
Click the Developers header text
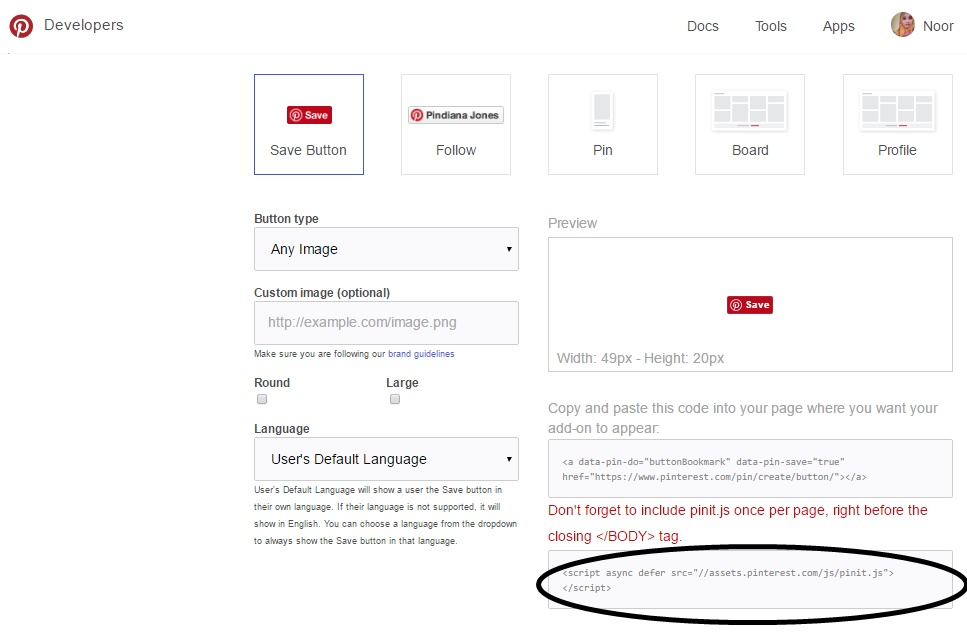coord(84,25)
